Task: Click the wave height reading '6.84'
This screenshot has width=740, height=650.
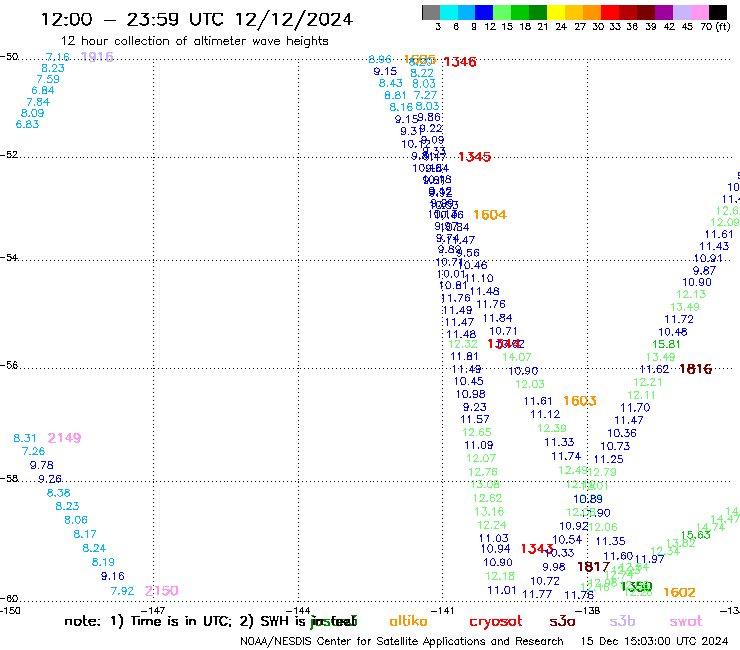Action: pos(42,90)
